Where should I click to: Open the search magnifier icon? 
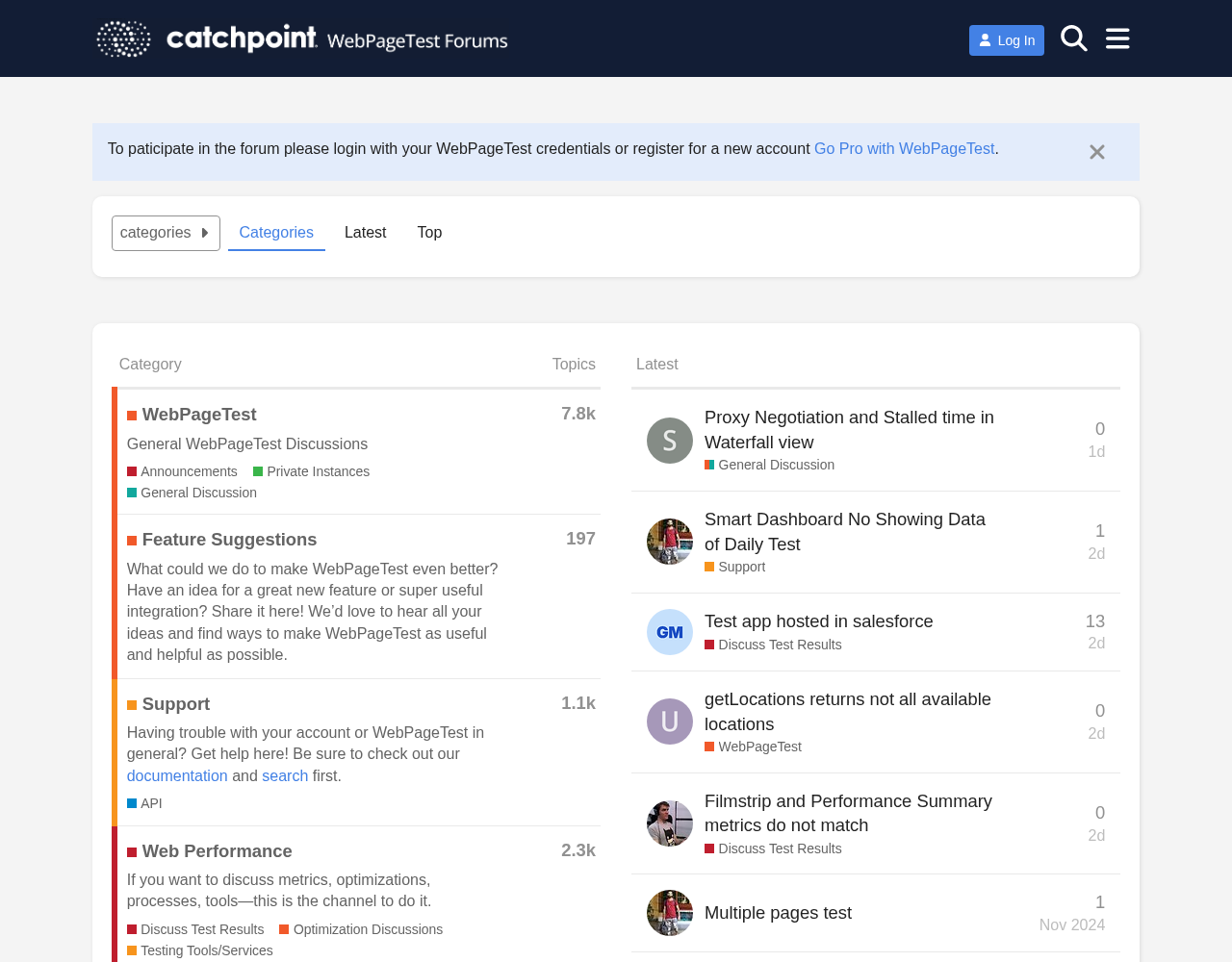1074,38
